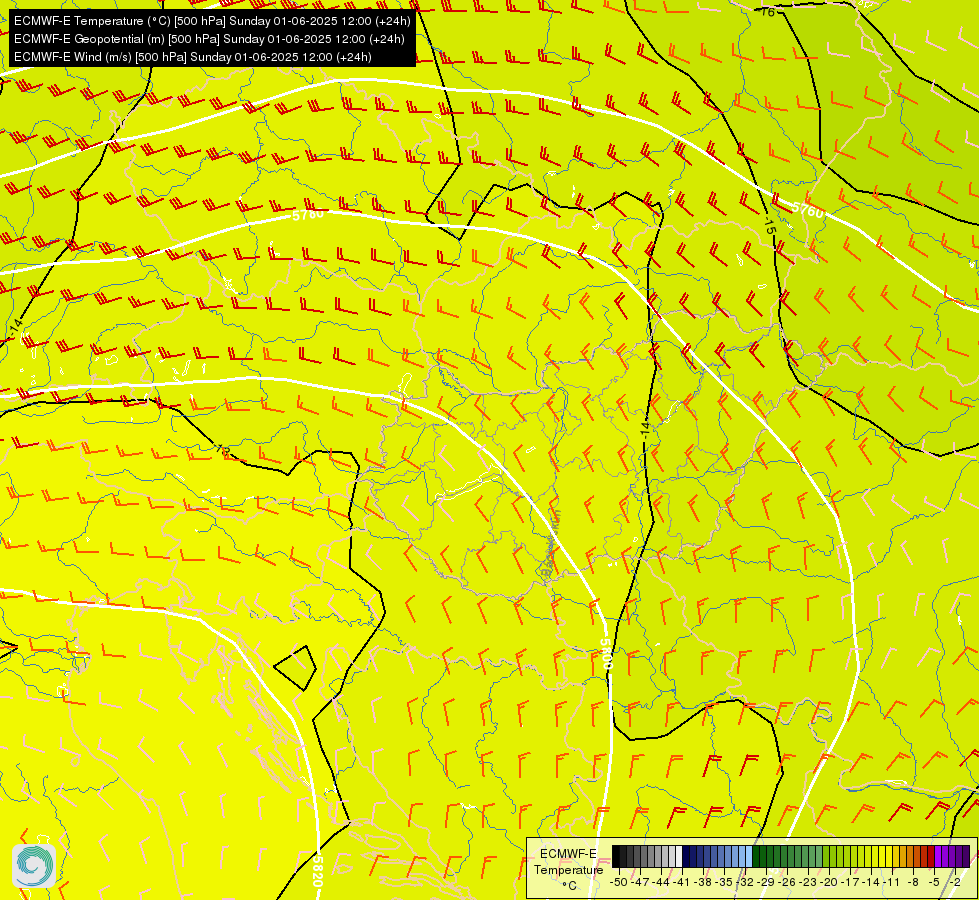Click legend scale value -50
Image resolution: width=979 pixels, height=900 pixels.
click(619, 882)
